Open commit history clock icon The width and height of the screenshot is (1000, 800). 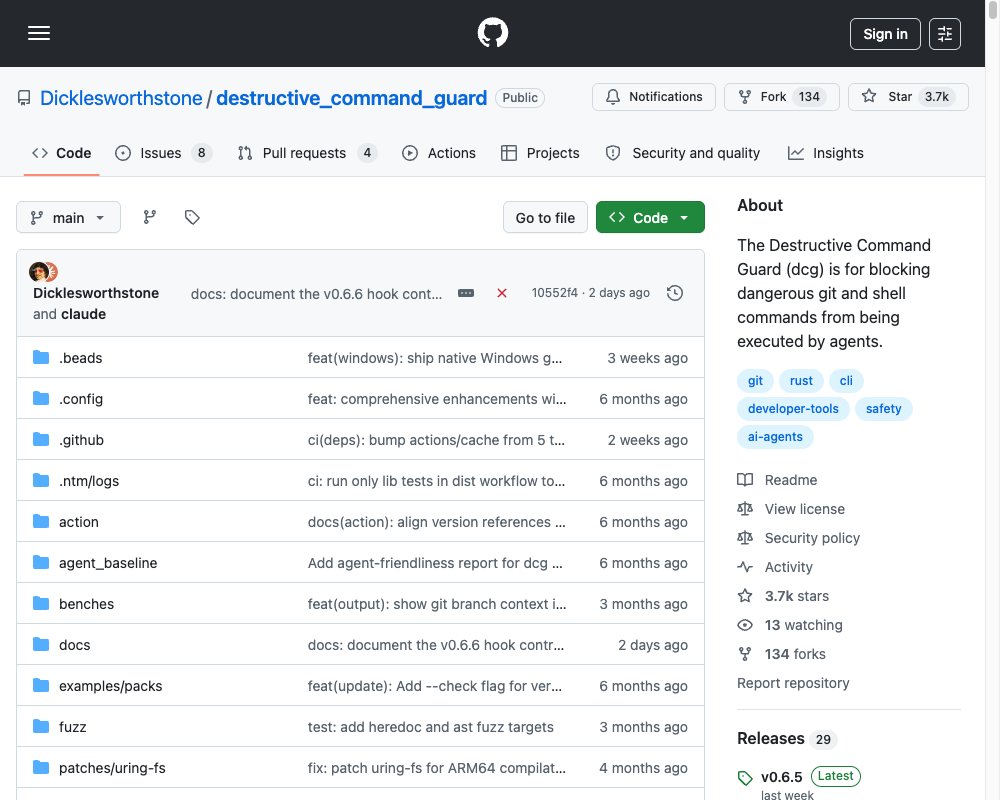click(x=675, y=293)
